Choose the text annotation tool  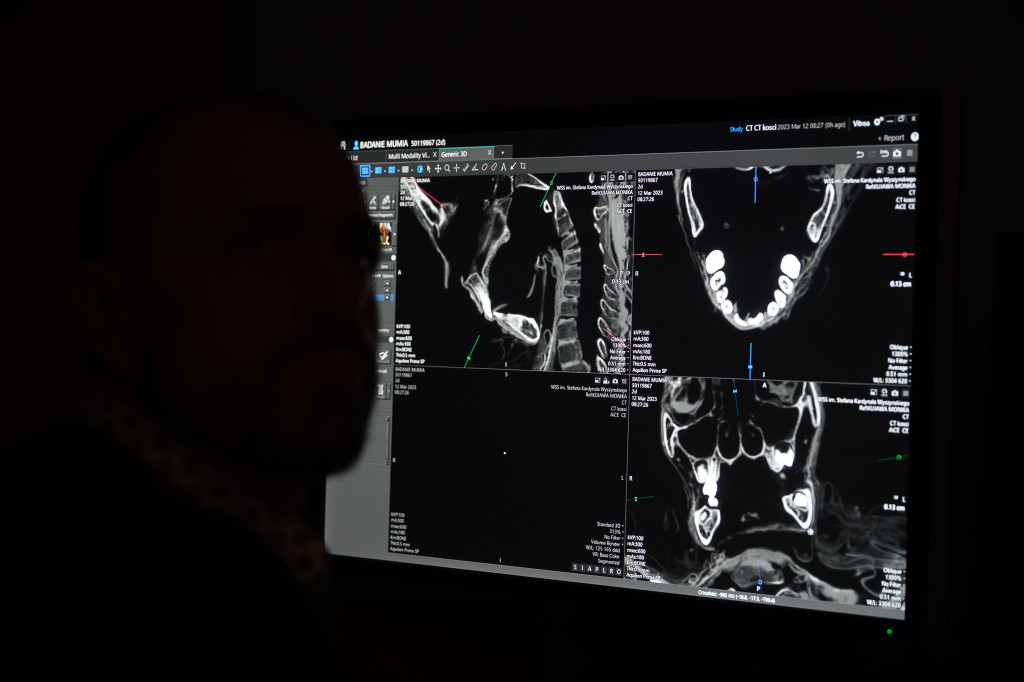(502, 169)
